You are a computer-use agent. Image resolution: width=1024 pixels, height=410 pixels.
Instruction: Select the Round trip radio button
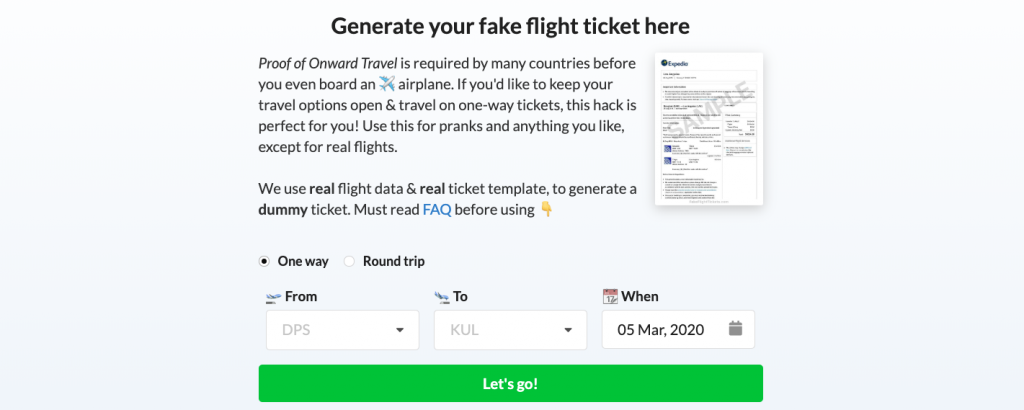[349, 261]
